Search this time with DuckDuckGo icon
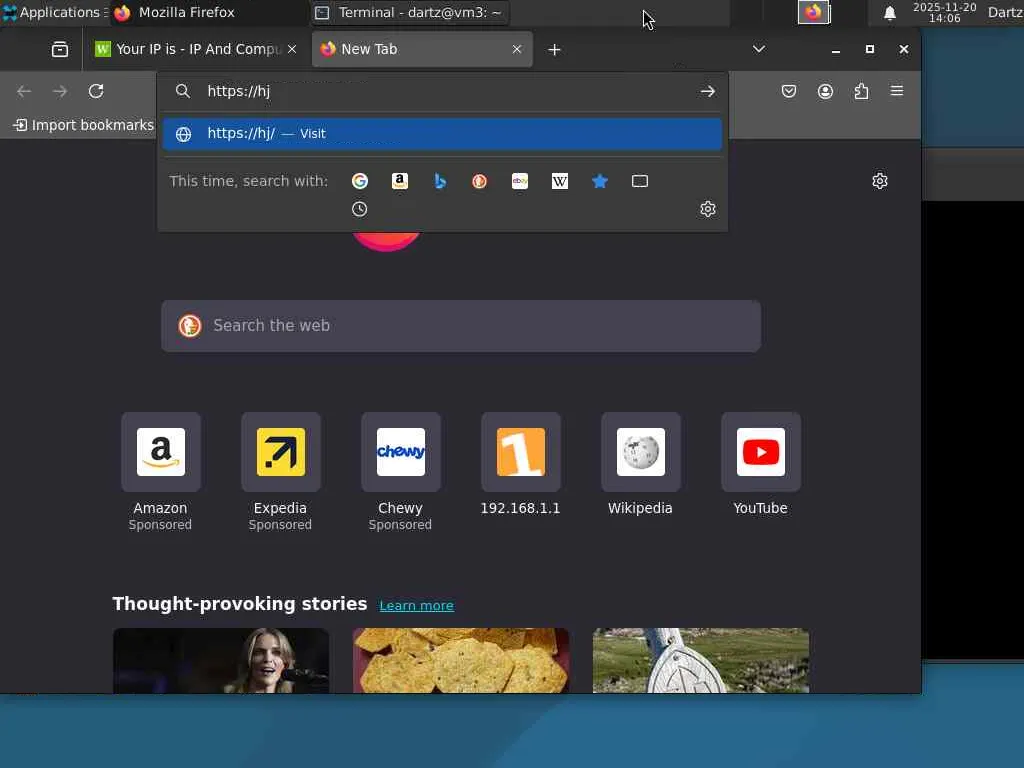1024x768 pixels. (480, 181)
